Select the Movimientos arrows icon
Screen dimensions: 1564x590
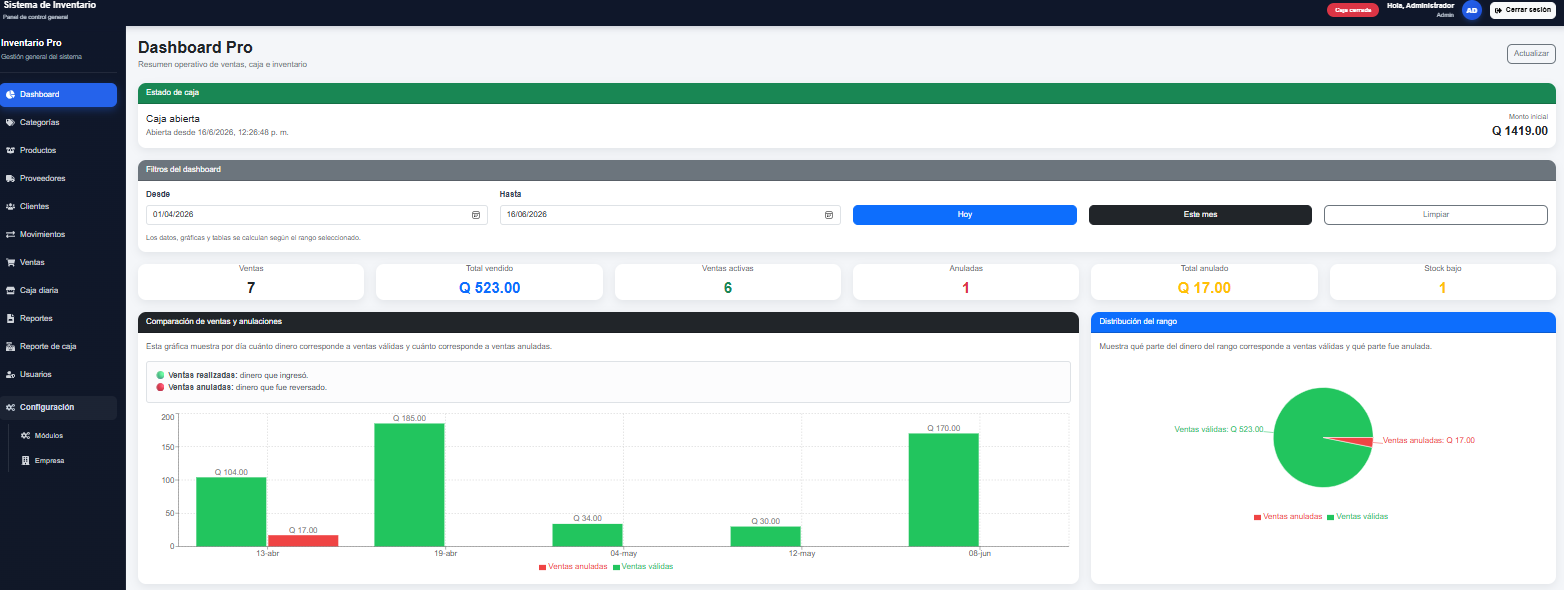click(10, 234)
